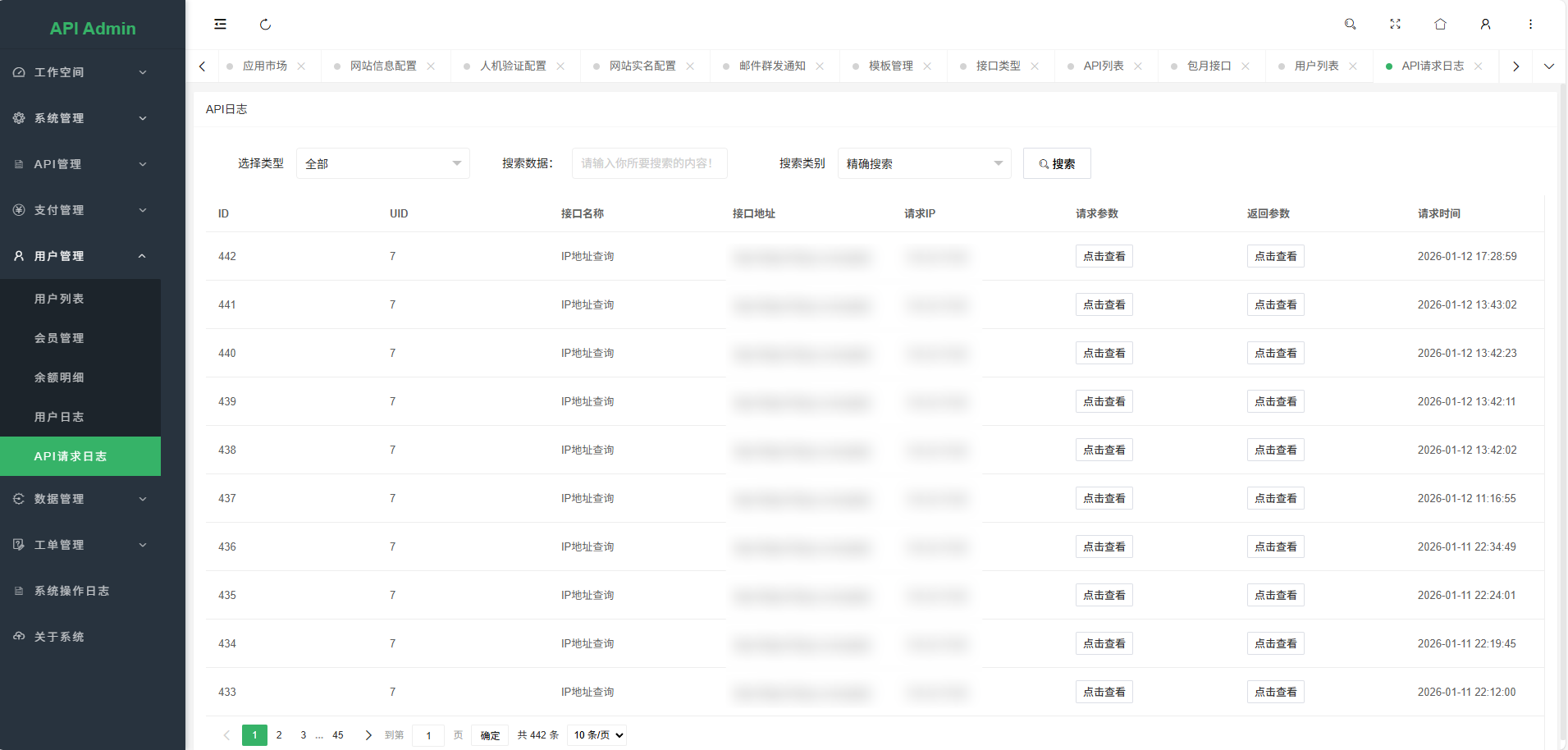The width and height of the screenshot is (1568, 750).
Task: Click the 搜索 search button
Action: (1057, 163)
